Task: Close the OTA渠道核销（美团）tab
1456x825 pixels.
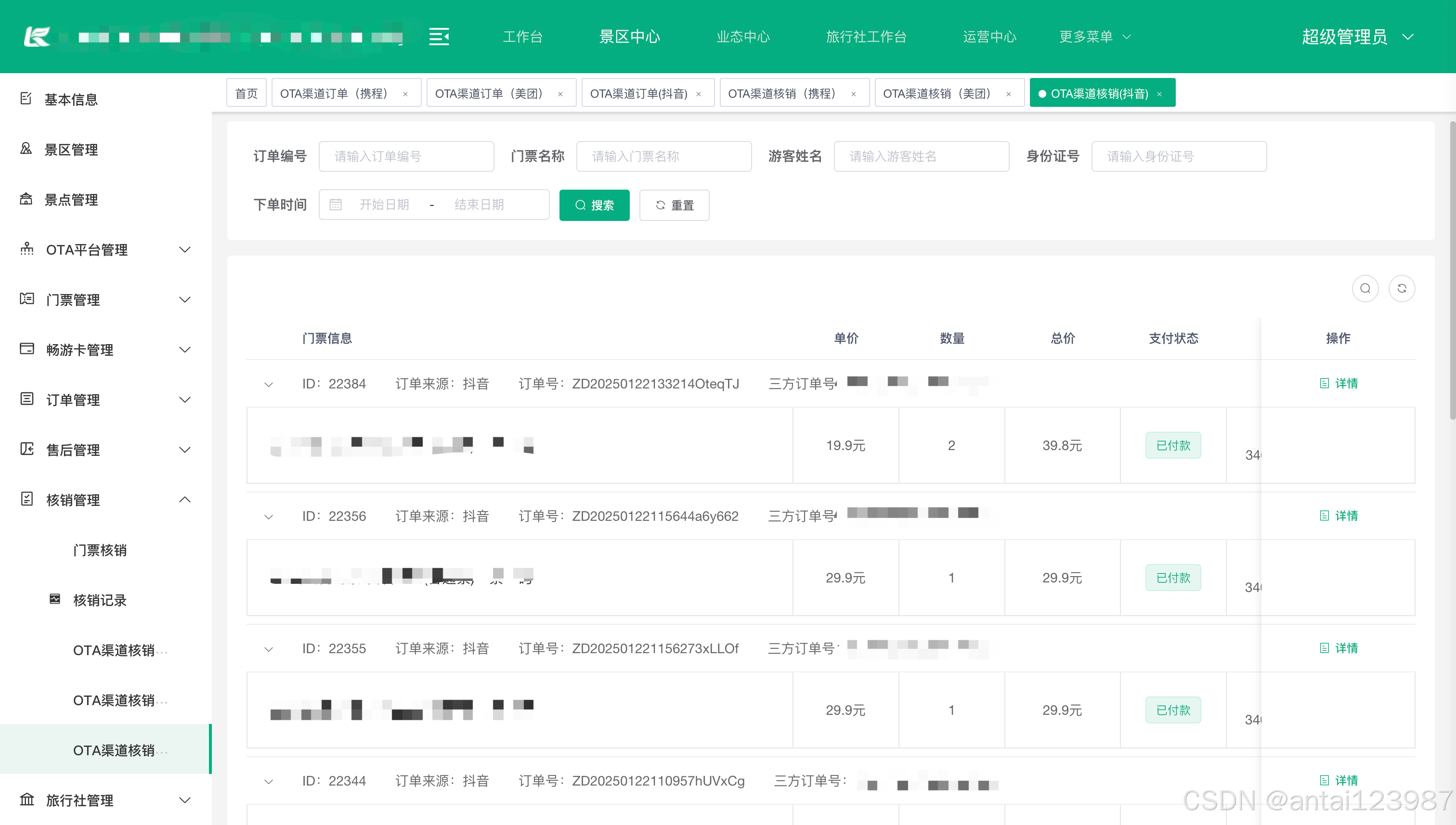Action: pos(1008,94)
